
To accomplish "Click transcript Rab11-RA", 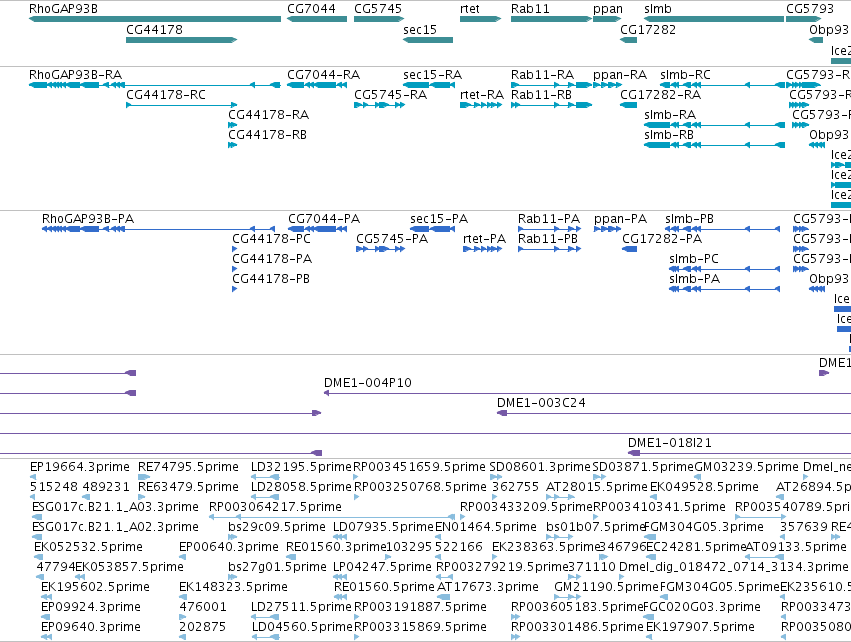I will 551,85.
